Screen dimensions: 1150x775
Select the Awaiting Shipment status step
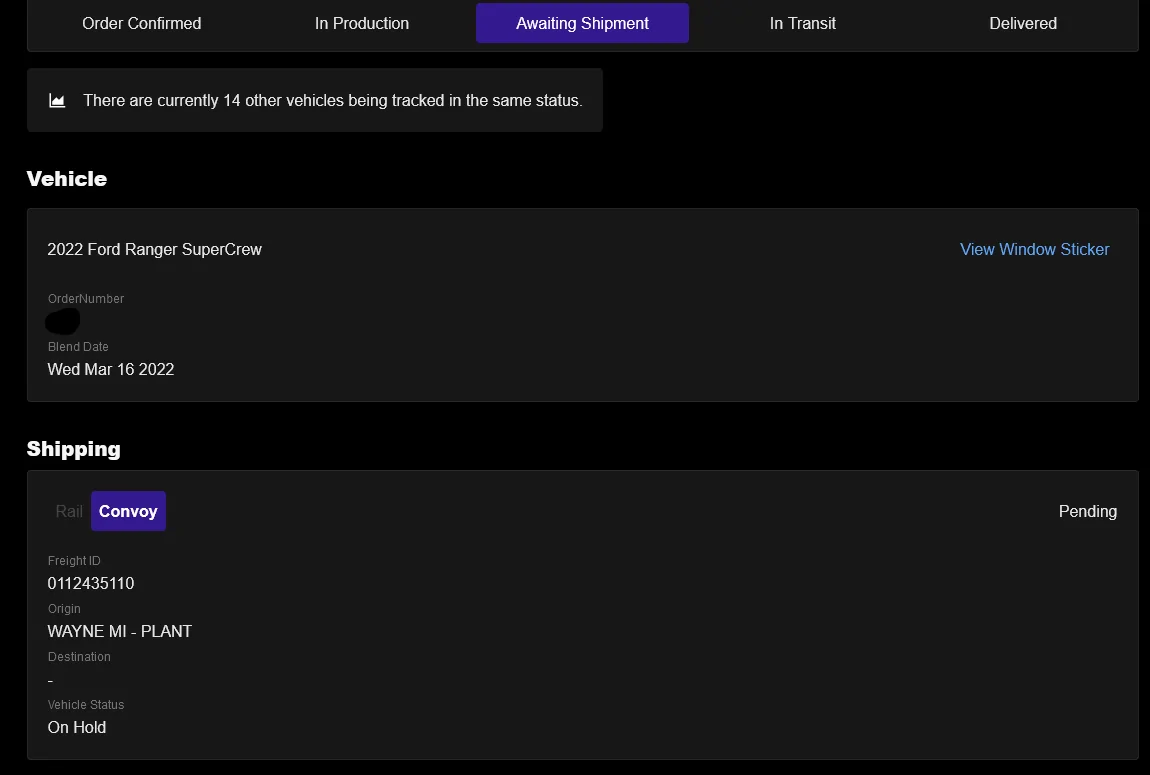(582, 23)
